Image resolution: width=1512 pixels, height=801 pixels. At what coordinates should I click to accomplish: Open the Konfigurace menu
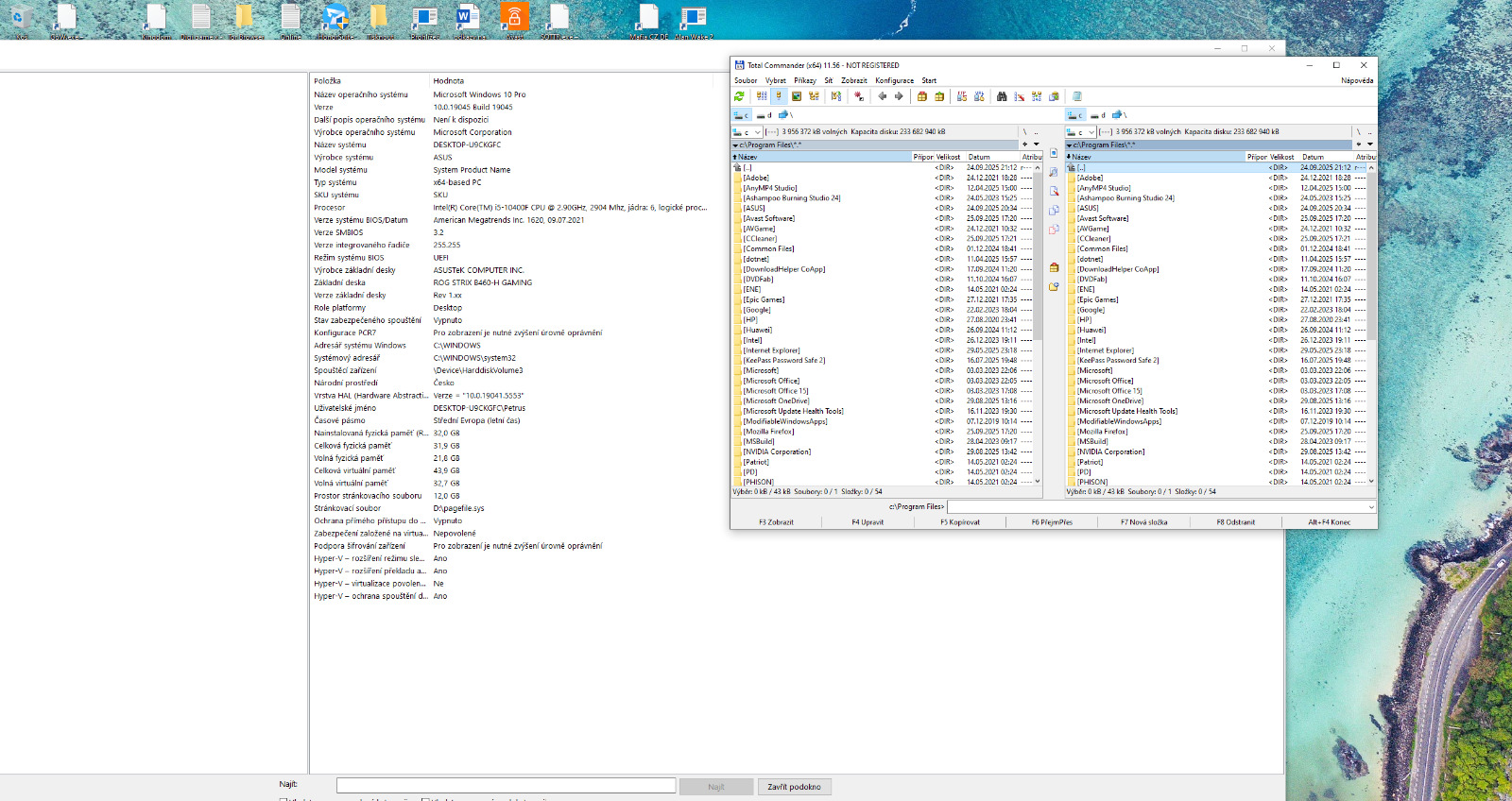(894, 81)
